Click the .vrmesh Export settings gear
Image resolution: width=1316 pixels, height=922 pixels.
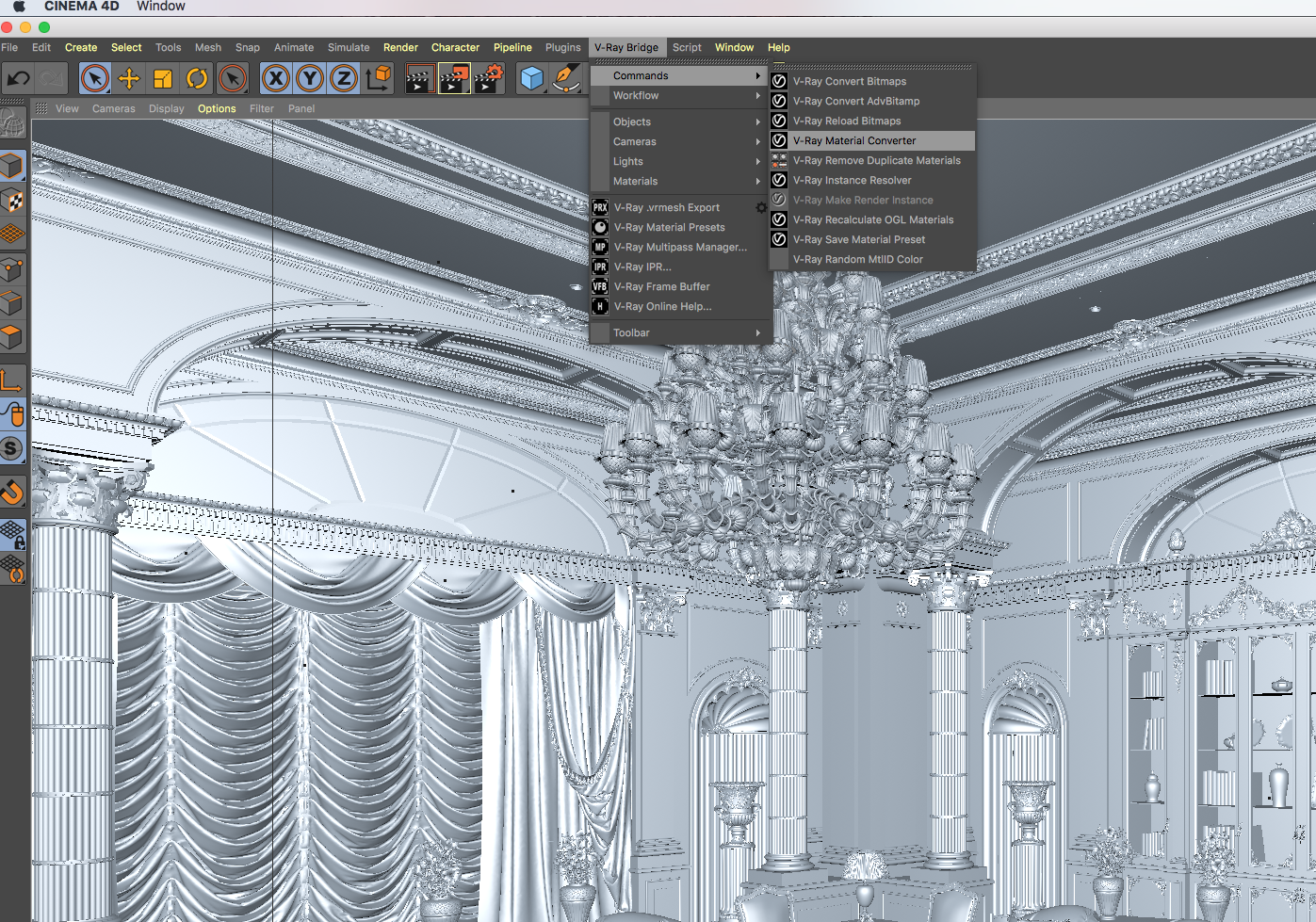(761, 207)
